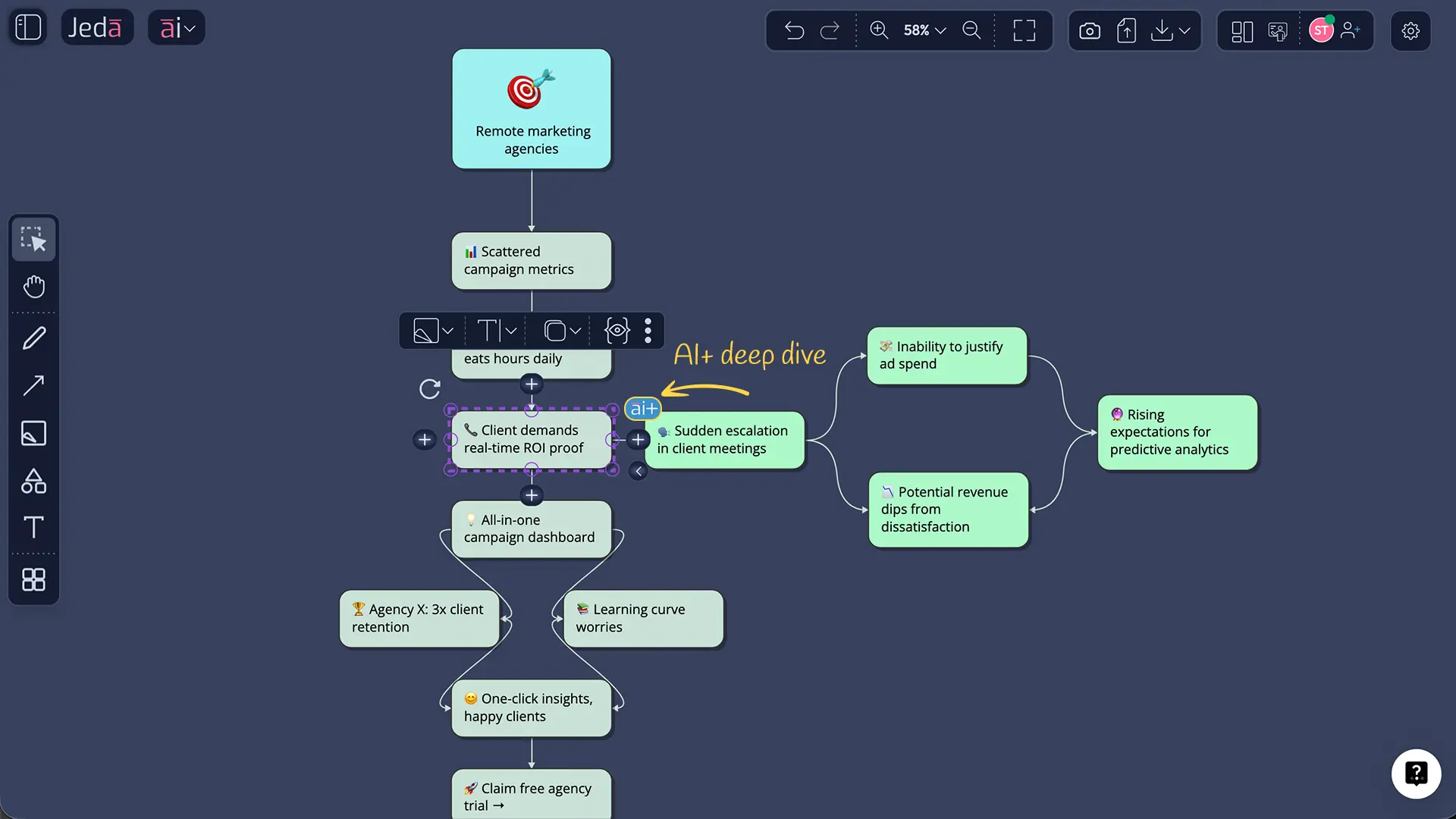Image resolution: width=1456 pixels, height=819 pixels.
Task: Select the Remote marketing agencies node
Action: tap(532, 109)
